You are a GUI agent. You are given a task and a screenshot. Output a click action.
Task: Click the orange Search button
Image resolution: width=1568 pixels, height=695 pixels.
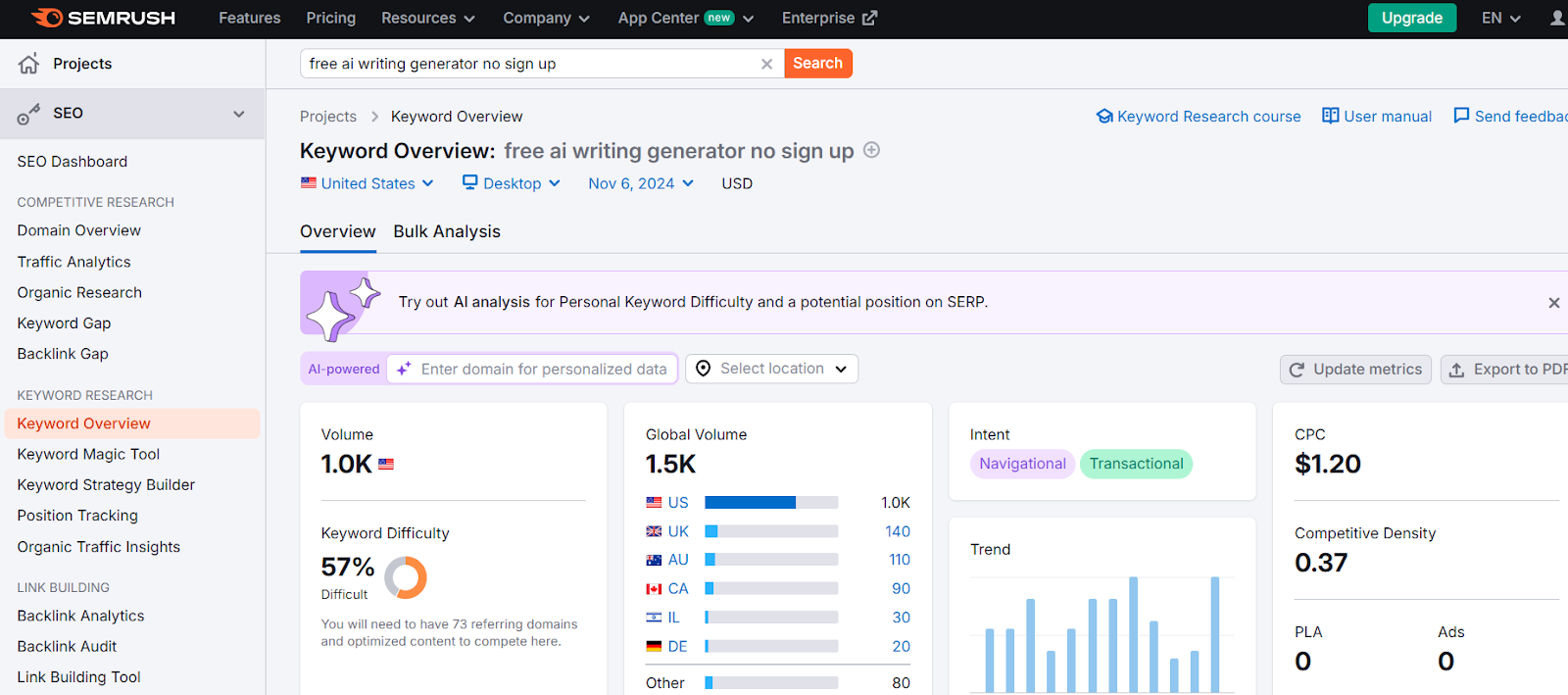click(818, 64)
